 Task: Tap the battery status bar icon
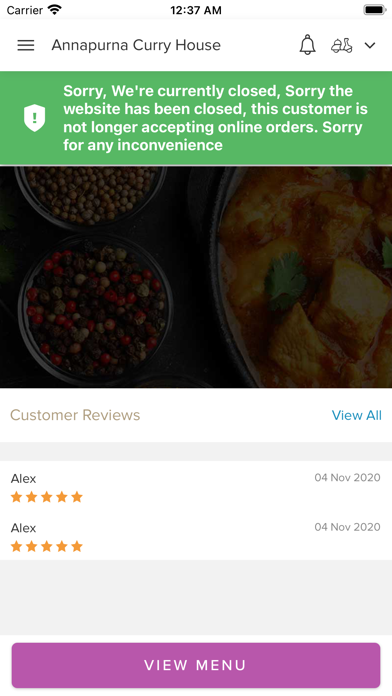[x=374, y=10]
